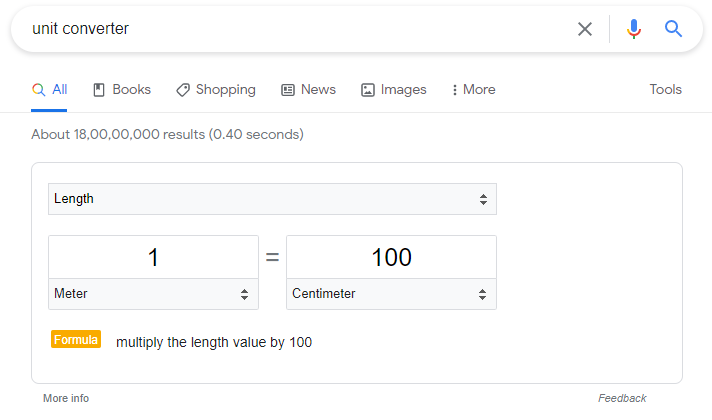Viewport: 712px width, 420px height.
Task: Click the voice search microphone icon
Action: 633,29
